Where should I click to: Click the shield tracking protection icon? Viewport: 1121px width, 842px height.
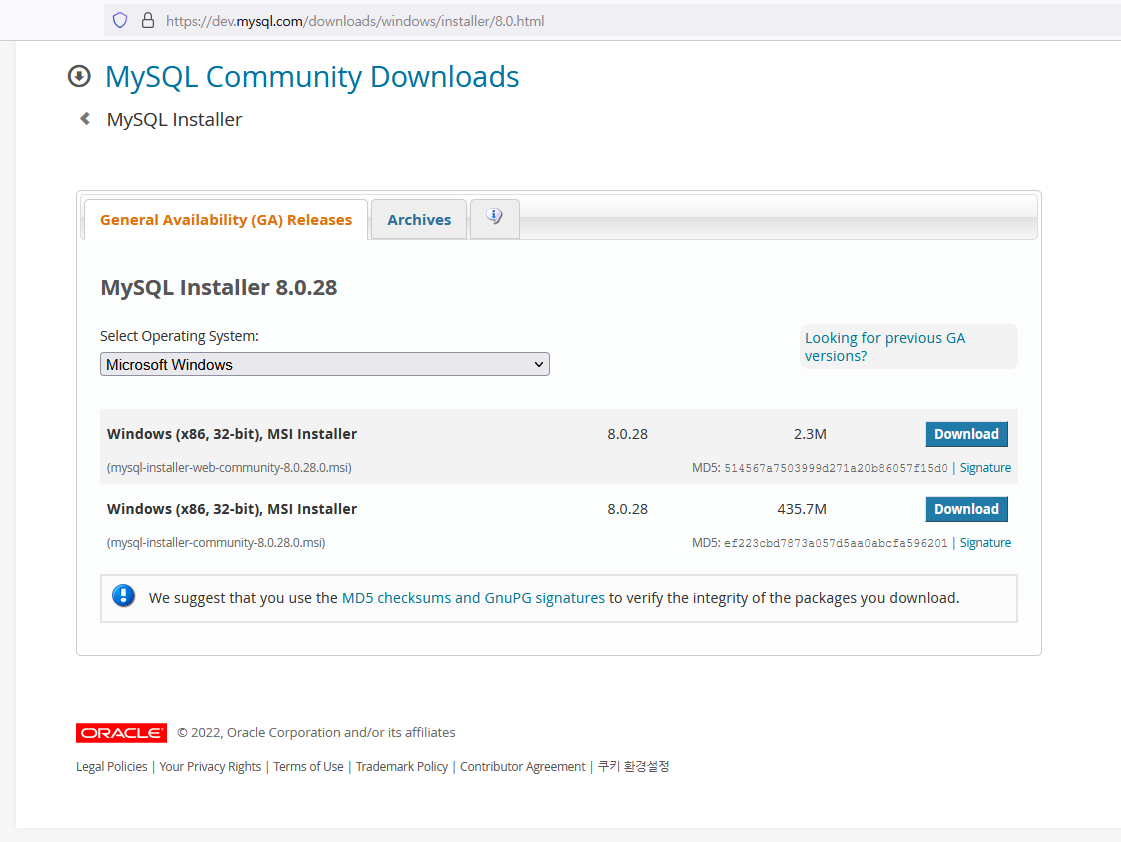pyautogui.click(x=120, y=20)
